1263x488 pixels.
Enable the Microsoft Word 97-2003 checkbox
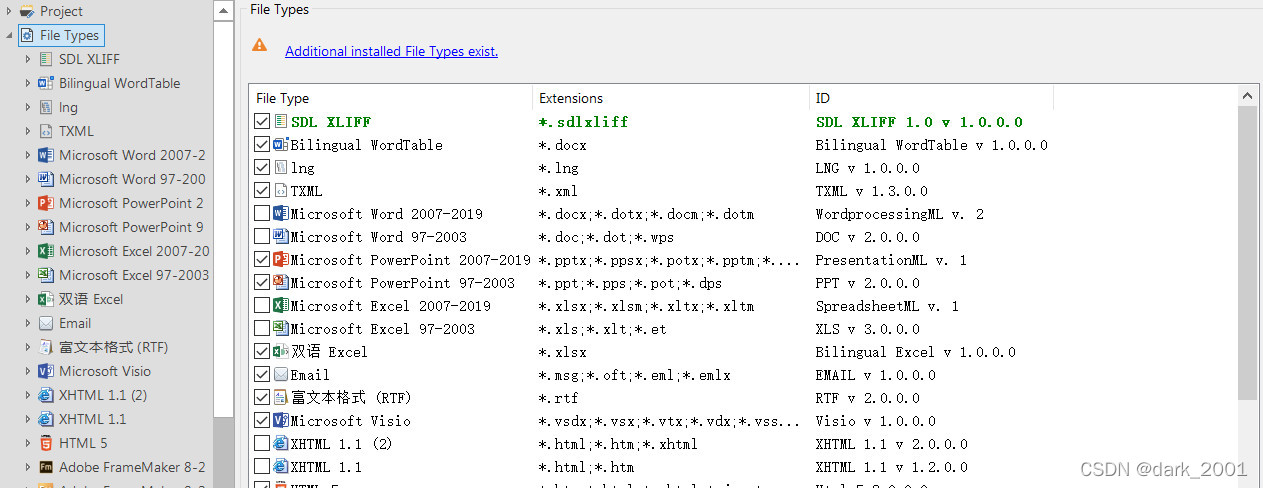tap(262, 237)
